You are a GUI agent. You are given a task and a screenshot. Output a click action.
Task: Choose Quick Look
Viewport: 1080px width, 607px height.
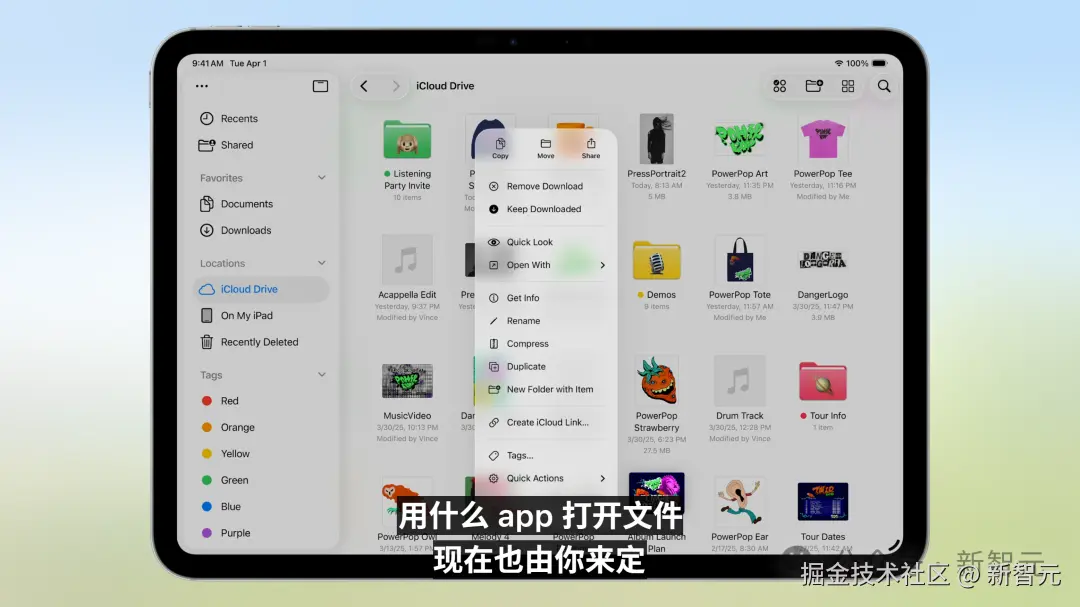[546, 242]
